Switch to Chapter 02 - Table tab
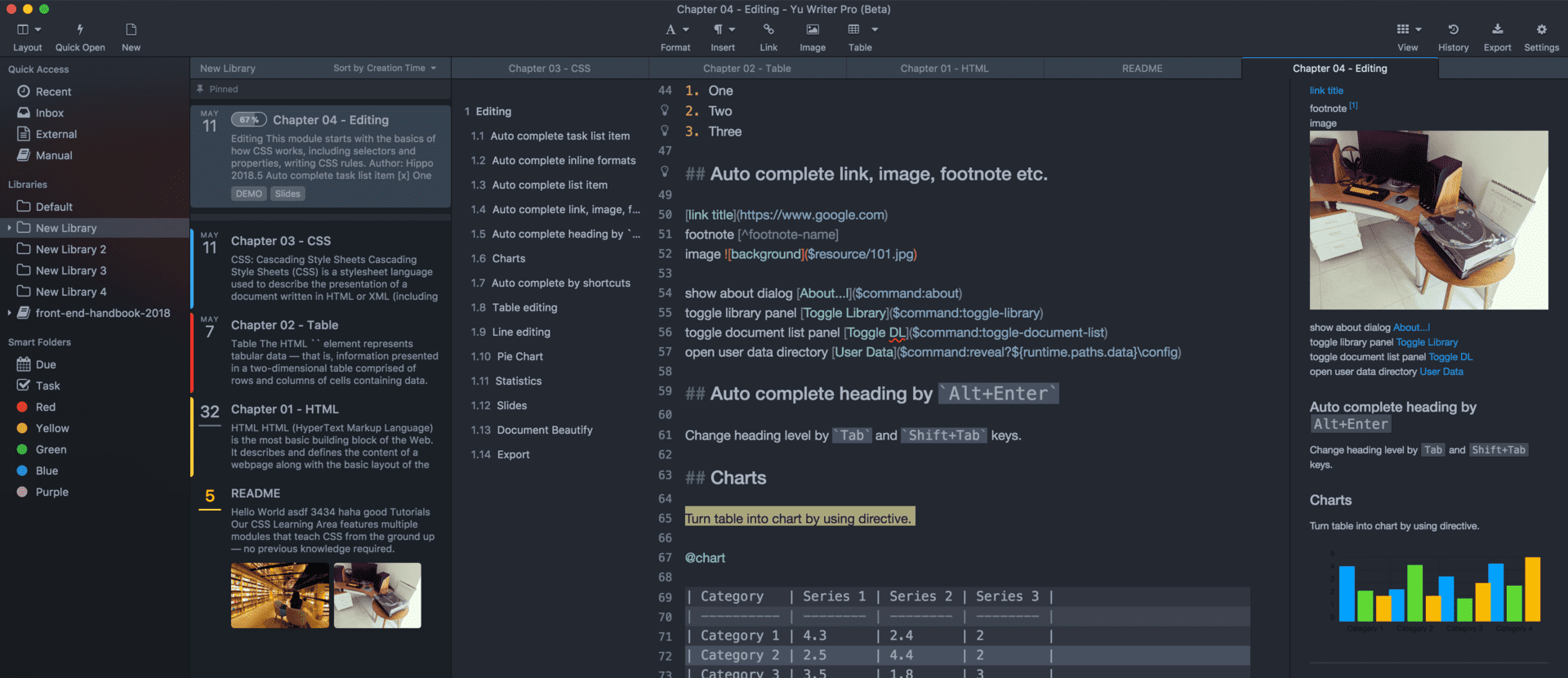Screen dimensions: 1568x678 [747, 69]
